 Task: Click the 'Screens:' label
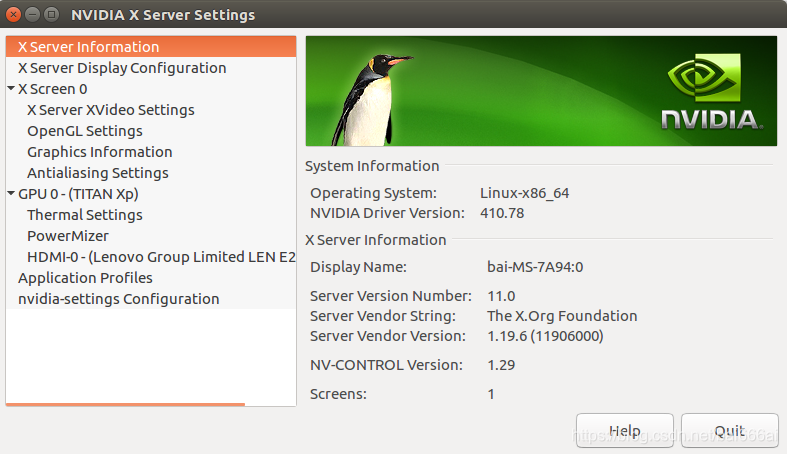coord(338,394)
